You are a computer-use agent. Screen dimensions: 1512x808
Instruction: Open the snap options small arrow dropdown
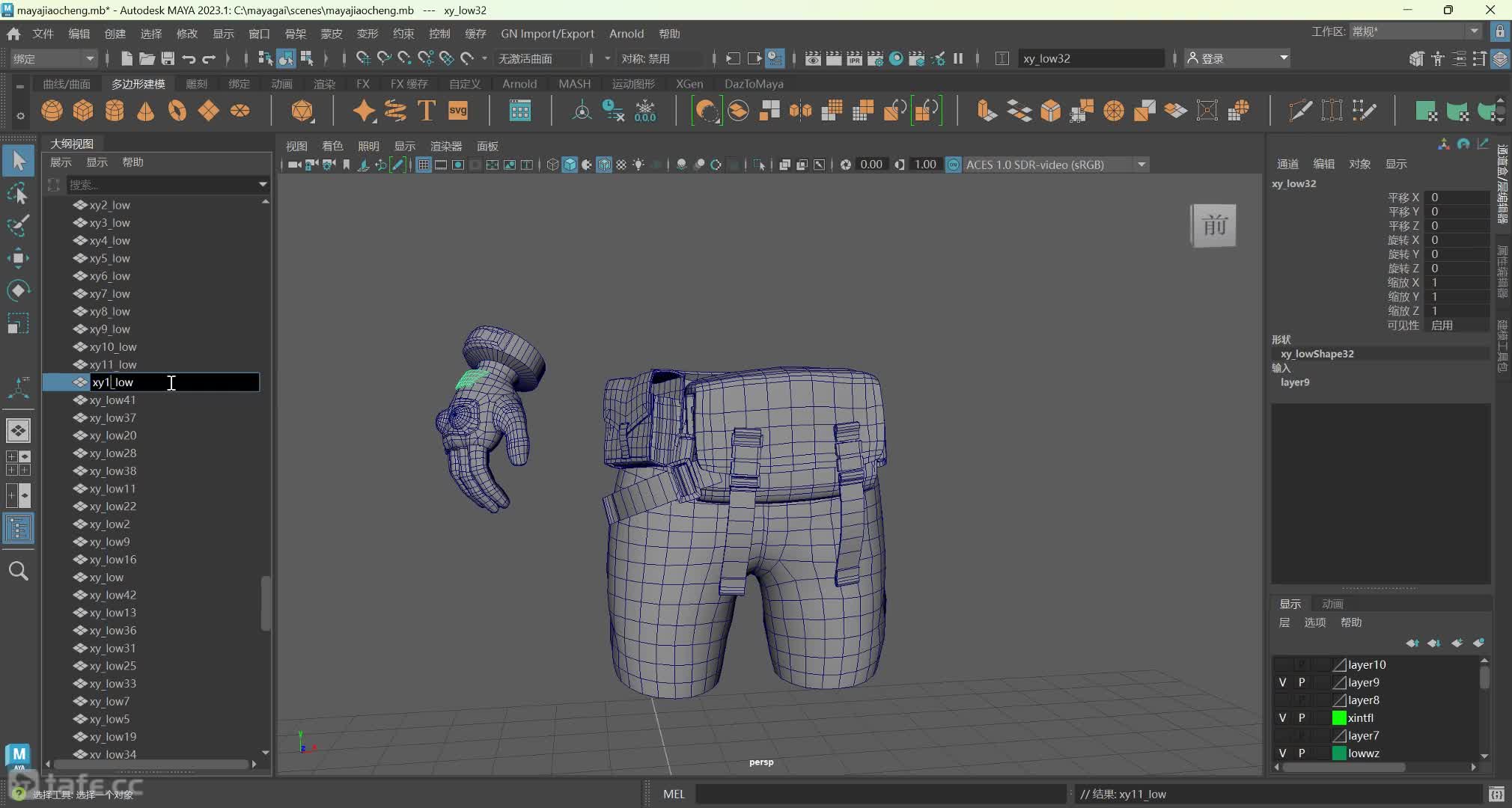pos(484,58)
